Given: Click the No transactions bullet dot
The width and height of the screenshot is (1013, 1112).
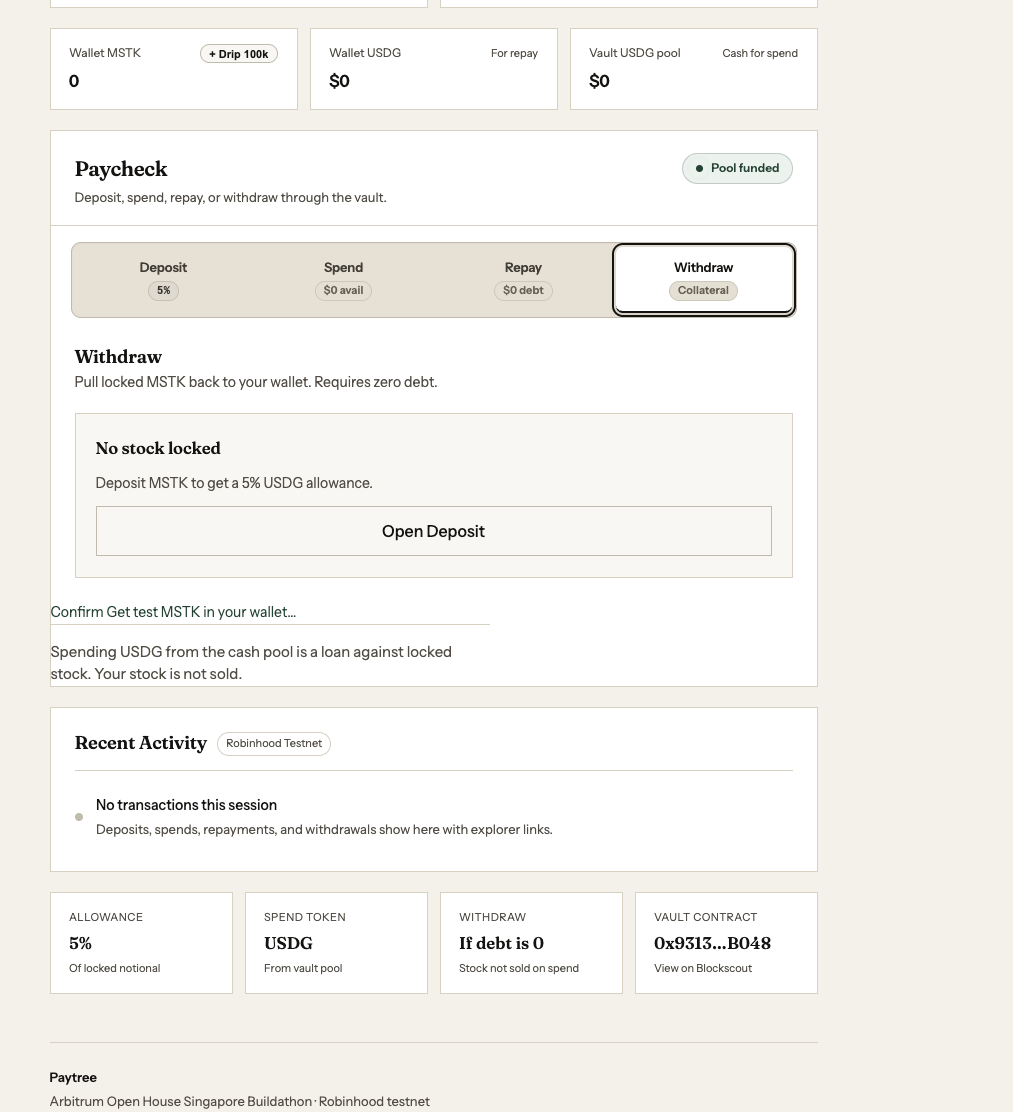Looking at the screenshot, I should coord(79,817).
